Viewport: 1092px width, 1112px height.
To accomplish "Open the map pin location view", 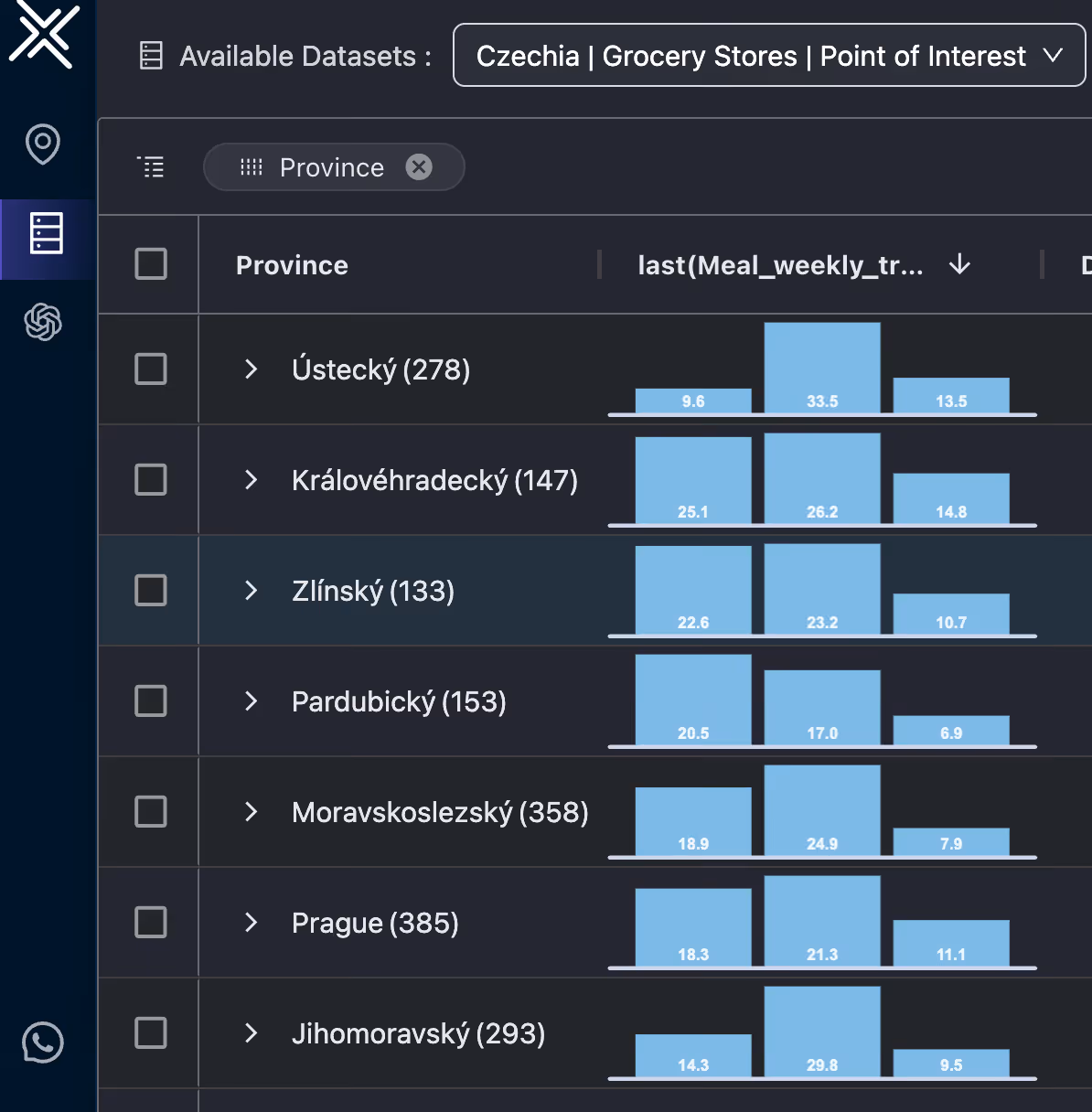I will point(43,144).
